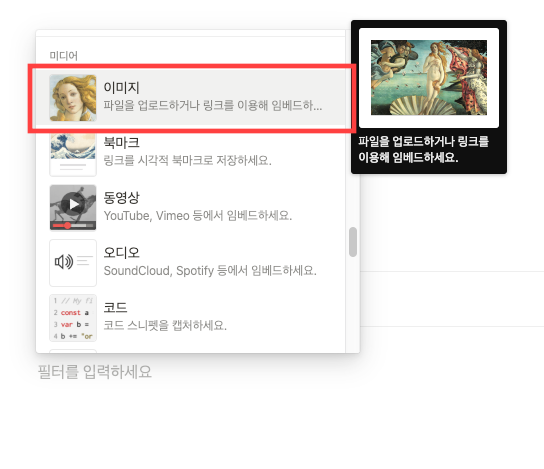Click the Birth of Venus preview image
Screen dimensions: 544x469
coord(429,78)
